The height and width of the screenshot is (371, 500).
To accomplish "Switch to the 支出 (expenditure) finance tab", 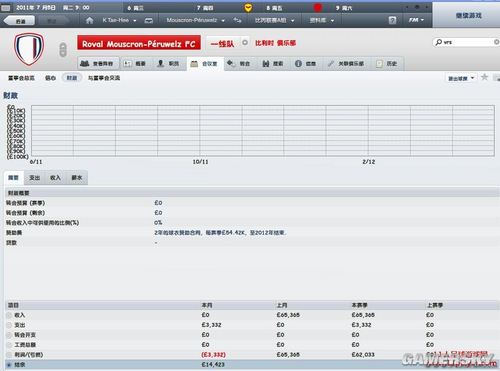I will 35,178.
